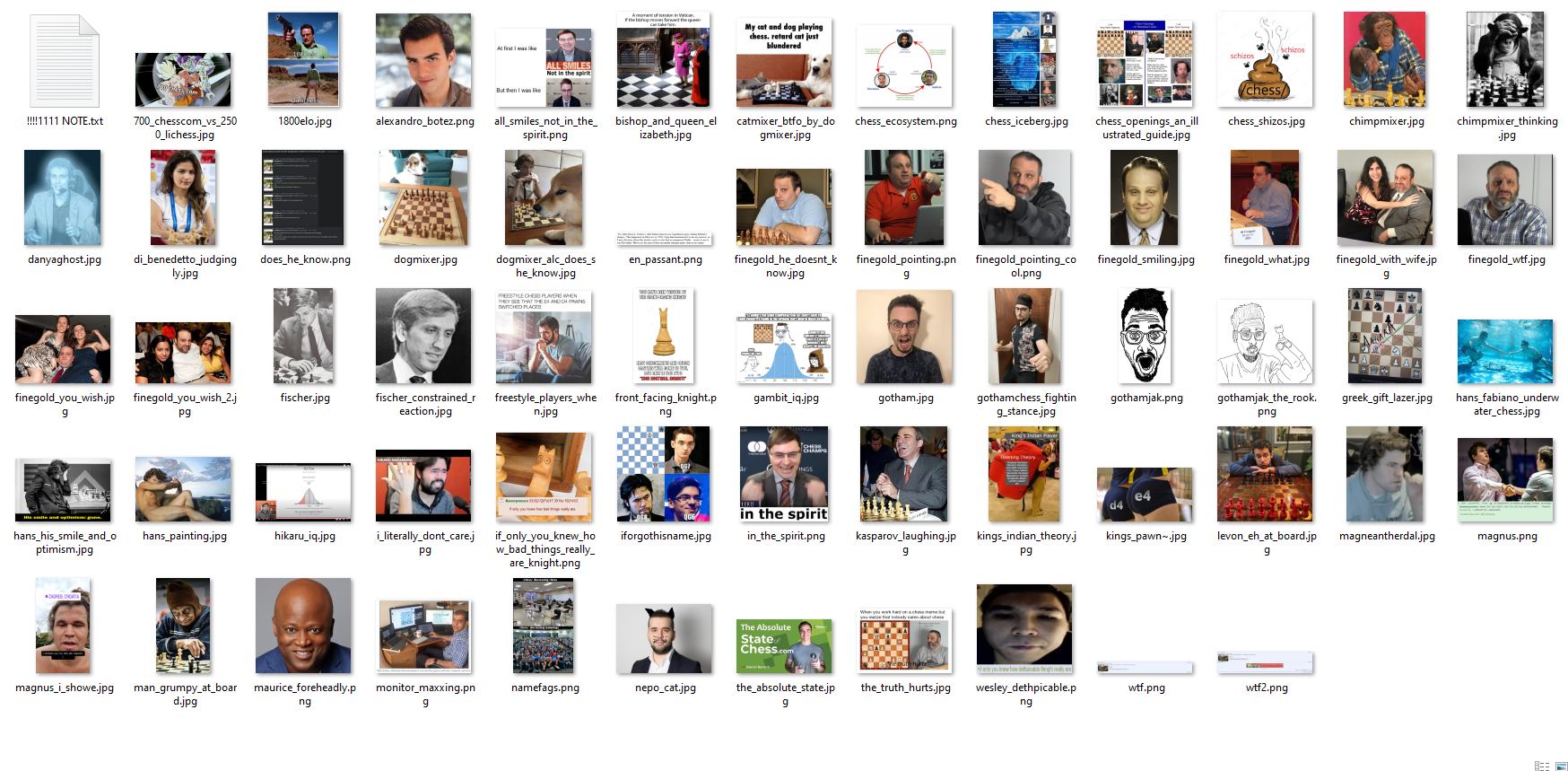
Task: Select the magnus_i_showe.jpg thumbnail
Action: (x=63, y=626)
